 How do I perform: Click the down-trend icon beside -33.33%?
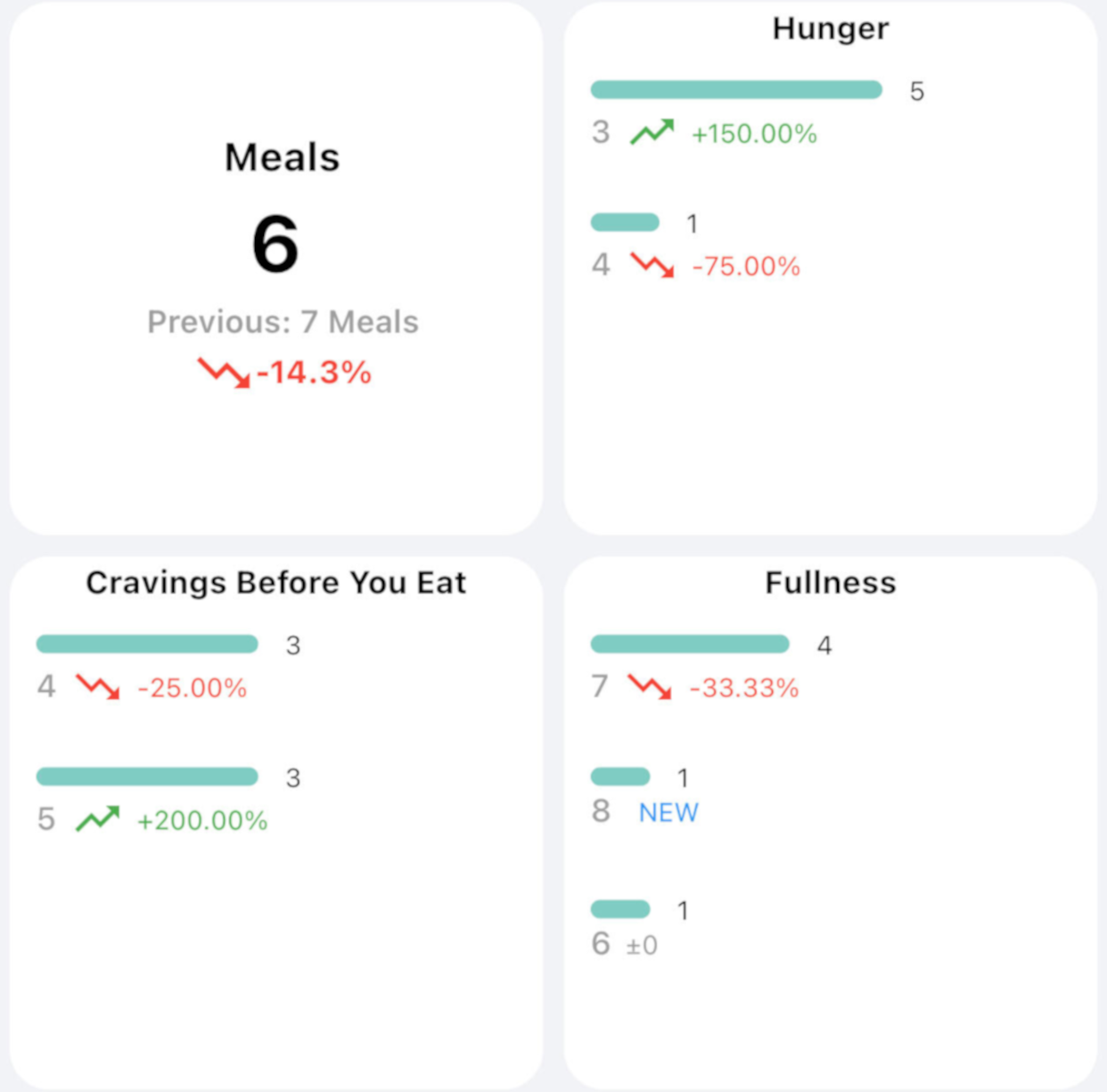point(650,686)
